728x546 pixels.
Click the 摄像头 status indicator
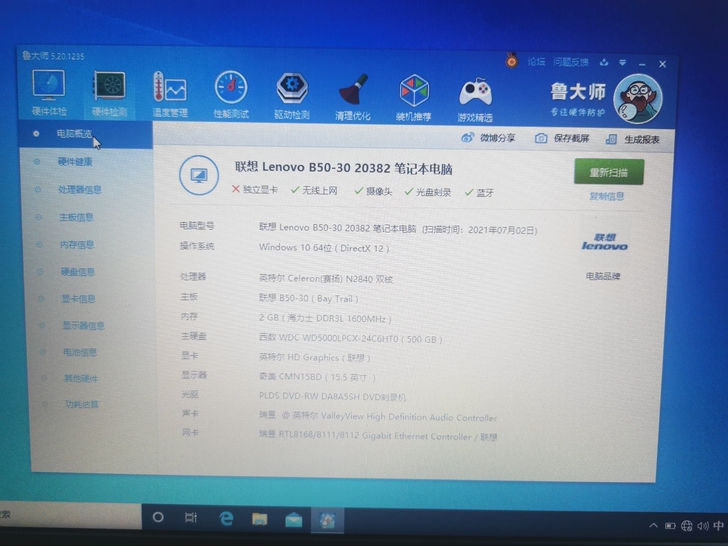[373, 191]
